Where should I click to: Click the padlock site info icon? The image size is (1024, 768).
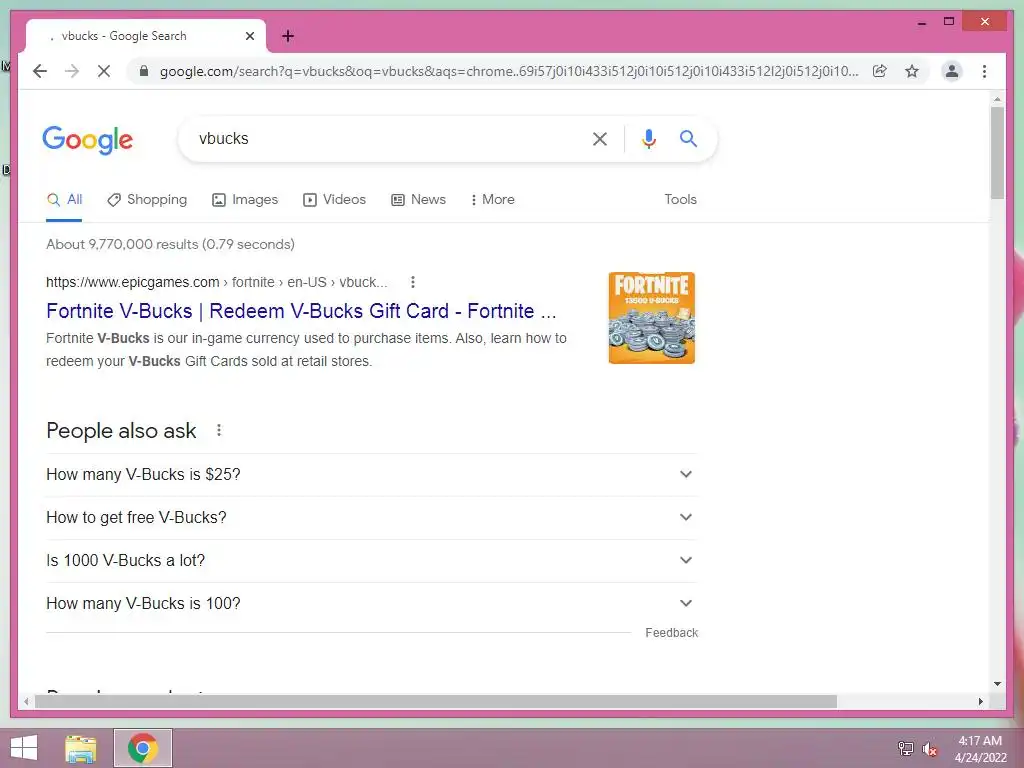[x=144, y=71]
